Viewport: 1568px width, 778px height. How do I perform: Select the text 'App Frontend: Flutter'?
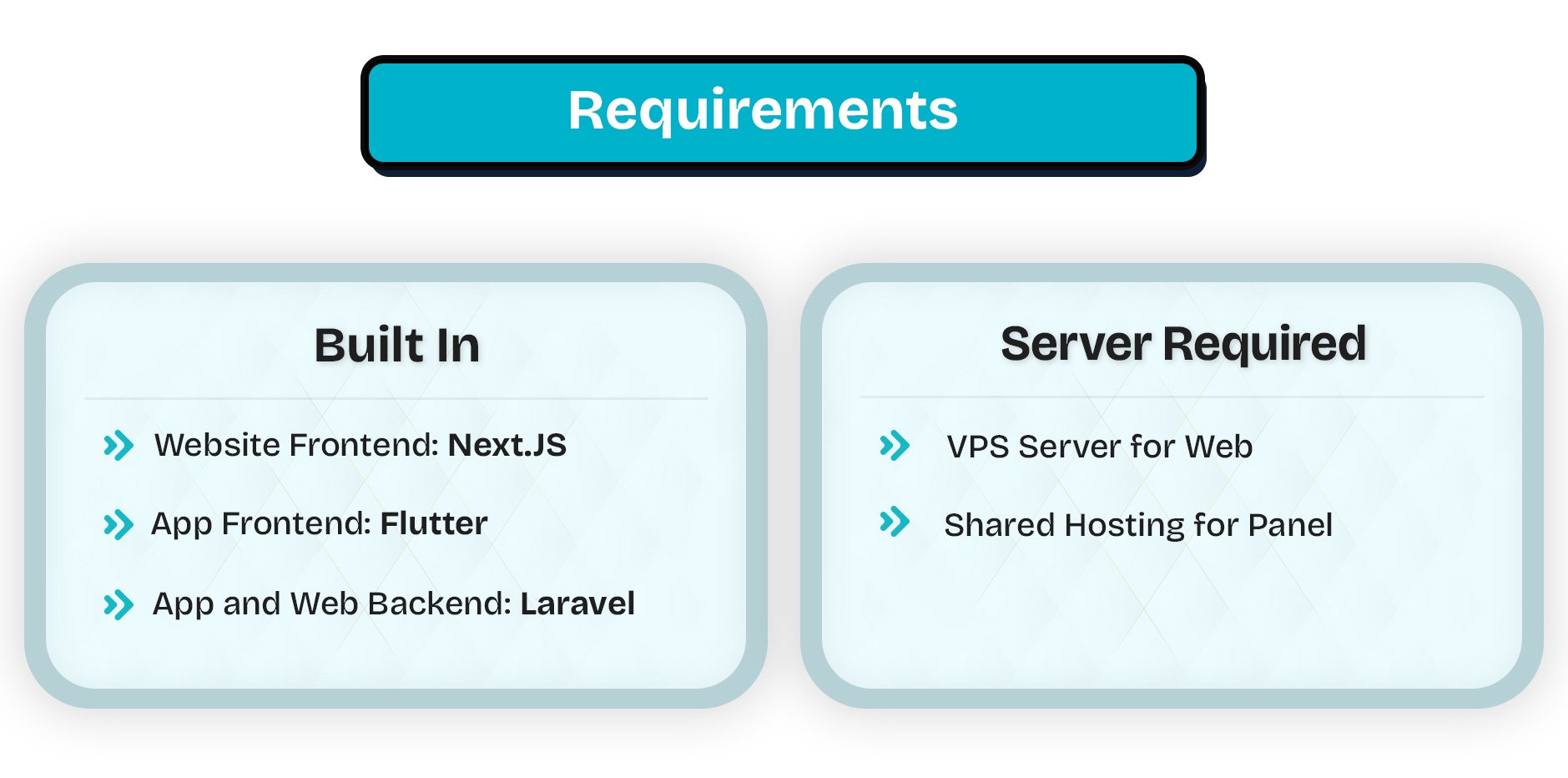coord(320,524)
